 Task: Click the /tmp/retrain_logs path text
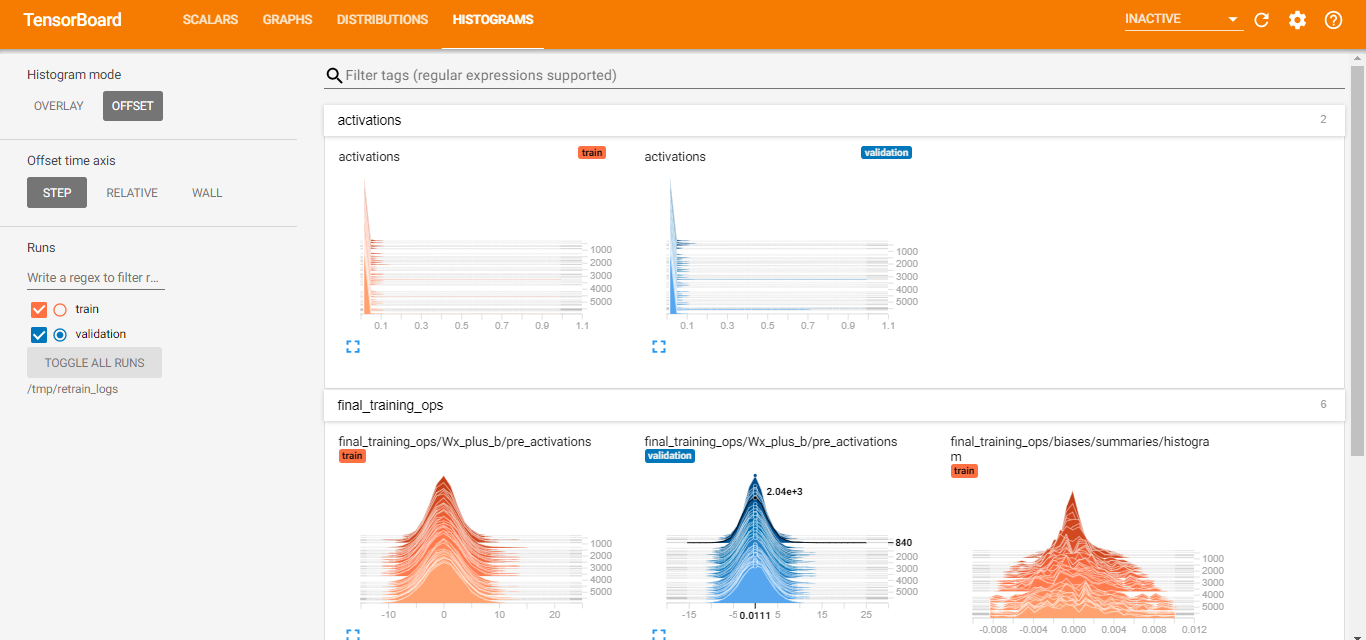pyautogui.click(x=73, y=389)
